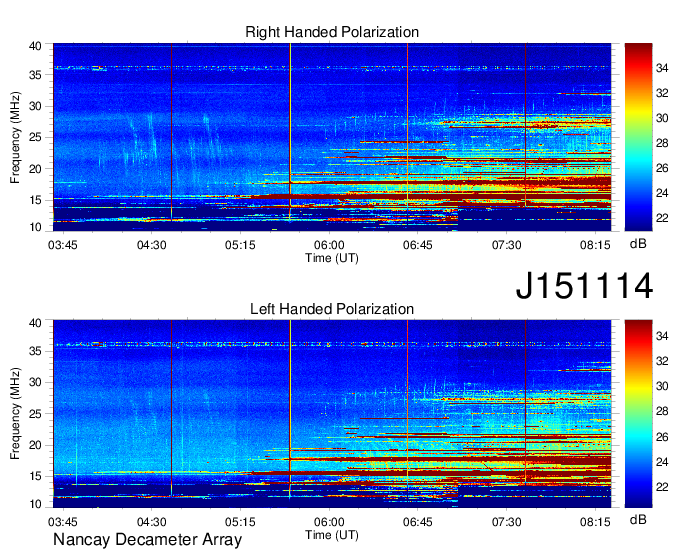Viewport: 680px width, 552px height.
Task: Click 05:15 tick on Left Handed time axis
Action: pos(240,522)
